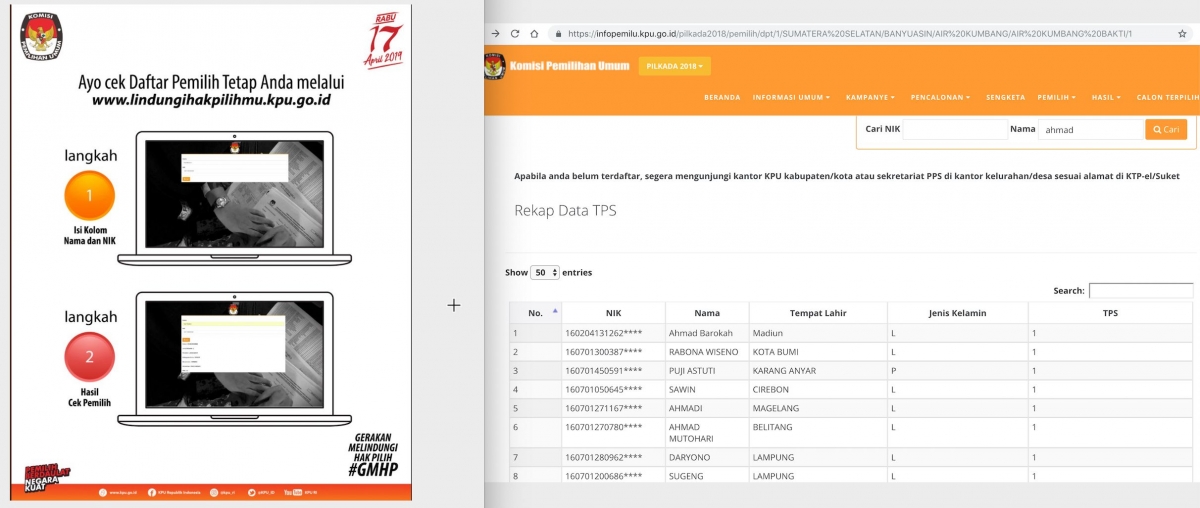Focus the Nama field containing ahmad
Viewport: 1200px width, 508px height.
point(1091,129)
